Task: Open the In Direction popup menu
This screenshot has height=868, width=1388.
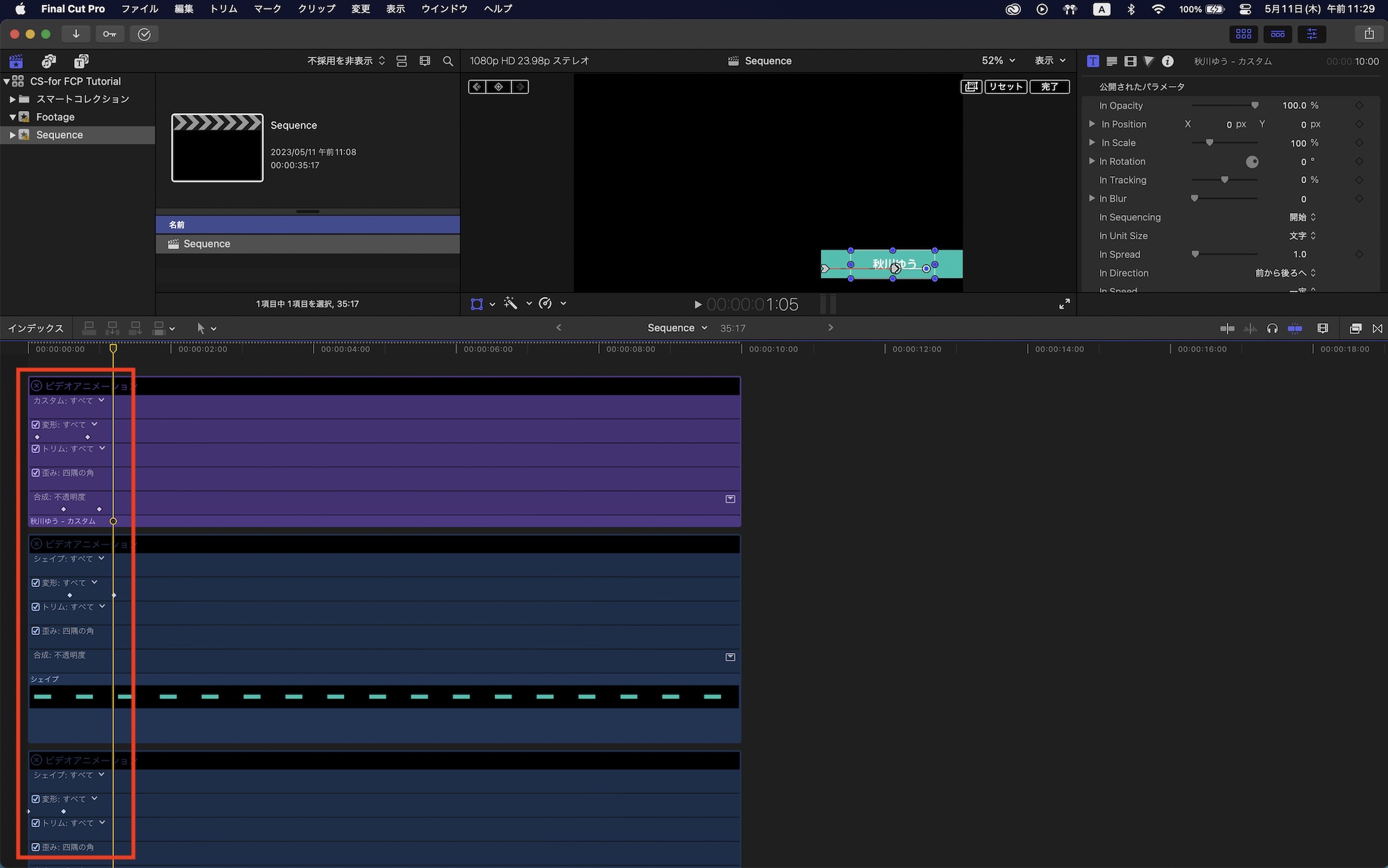Action: (x=1285, y=273)
